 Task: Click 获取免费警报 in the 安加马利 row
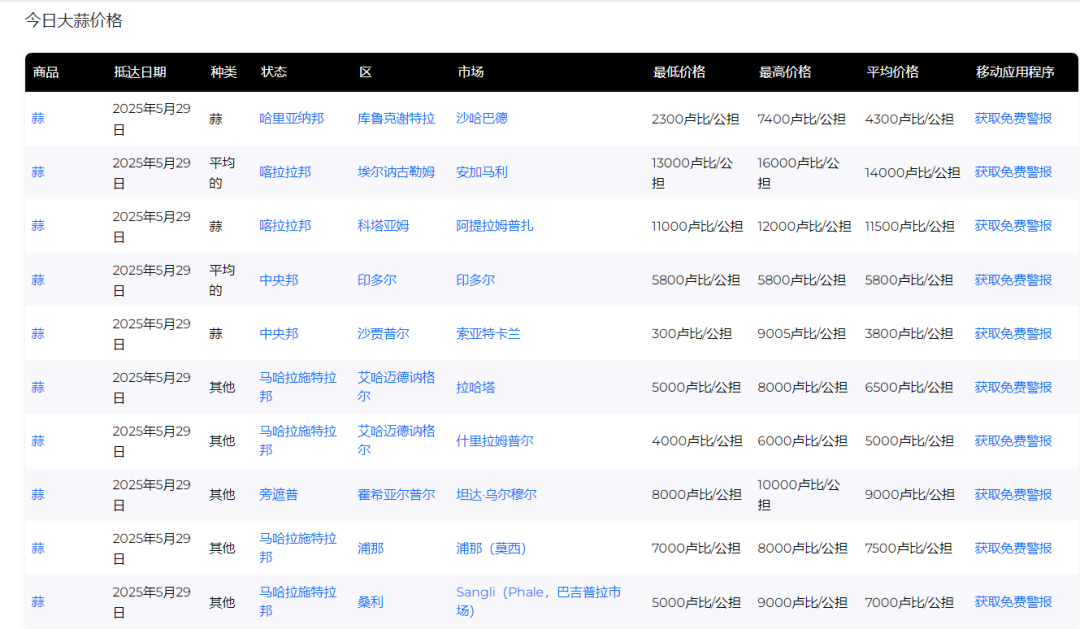[1013, 172]
